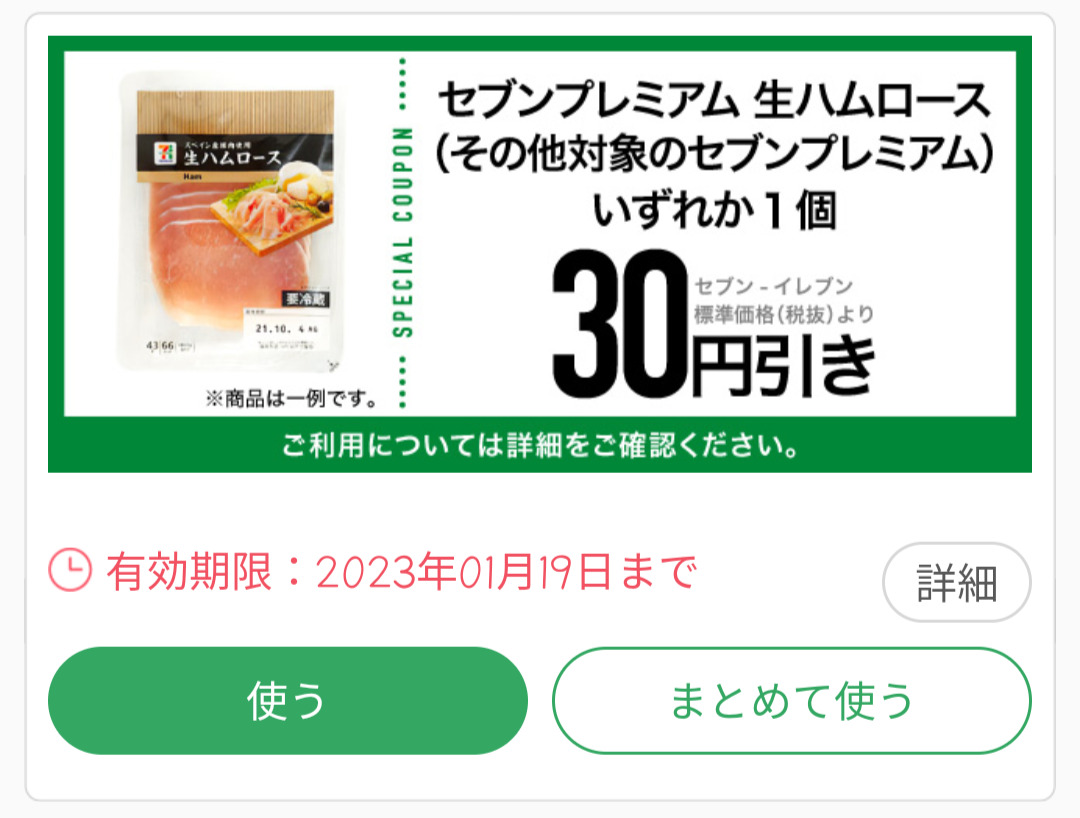Tap the 生ハムロース product package image

tap(231, 222)
